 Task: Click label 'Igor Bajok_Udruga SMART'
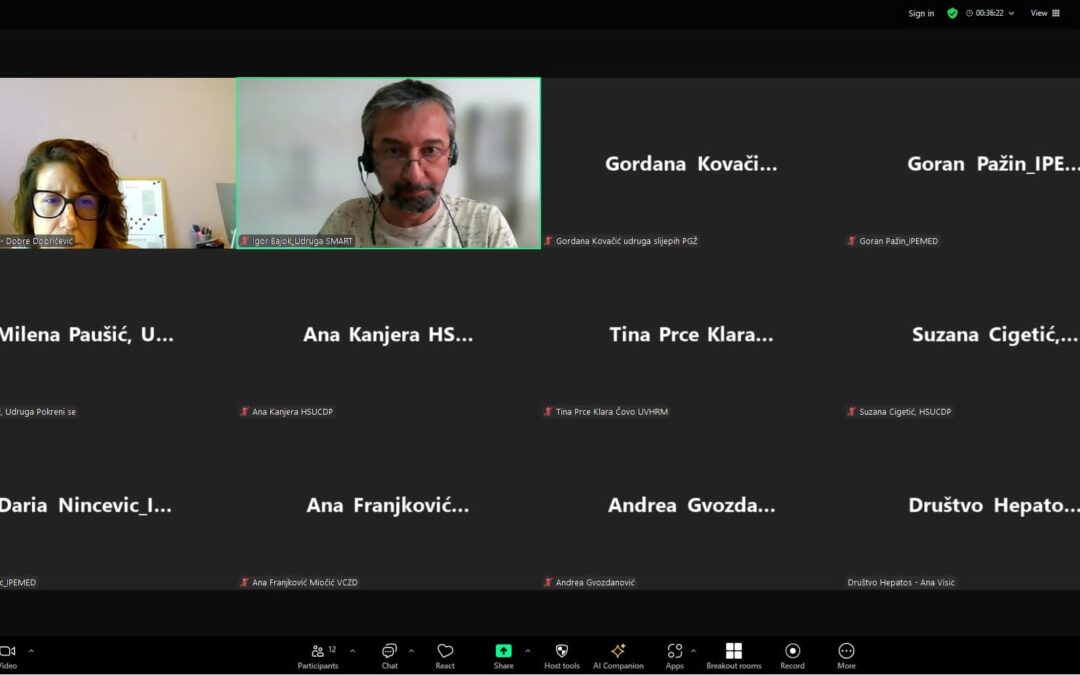pos(302,241)
